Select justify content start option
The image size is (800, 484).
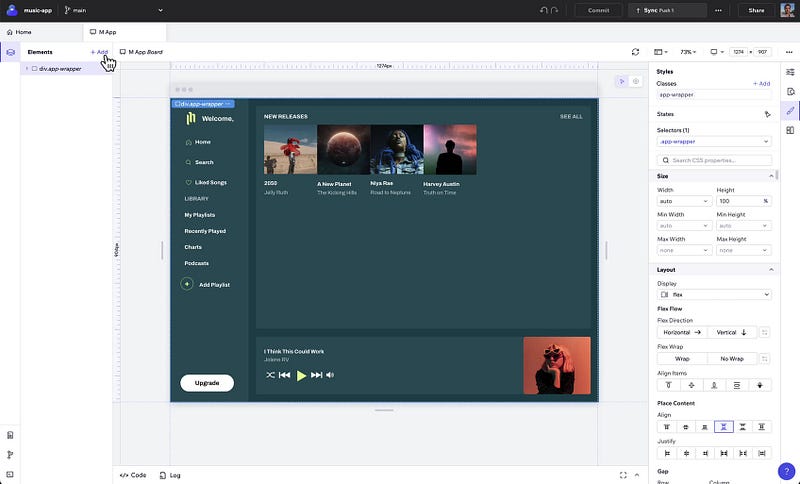[x=667, y=453]
